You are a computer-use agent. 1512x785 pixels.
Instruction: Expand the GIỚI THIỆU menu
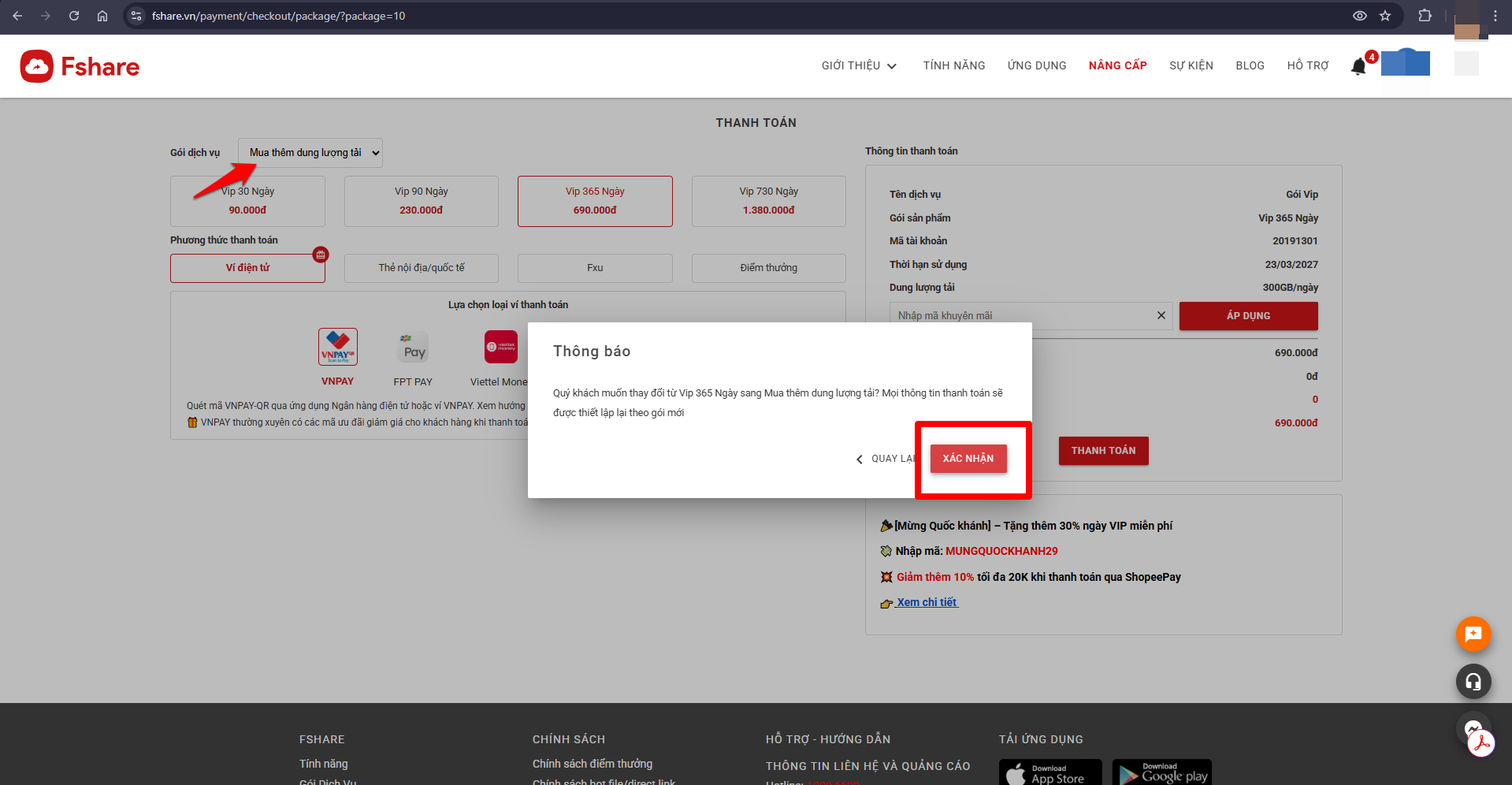click(x=859, y=65)
